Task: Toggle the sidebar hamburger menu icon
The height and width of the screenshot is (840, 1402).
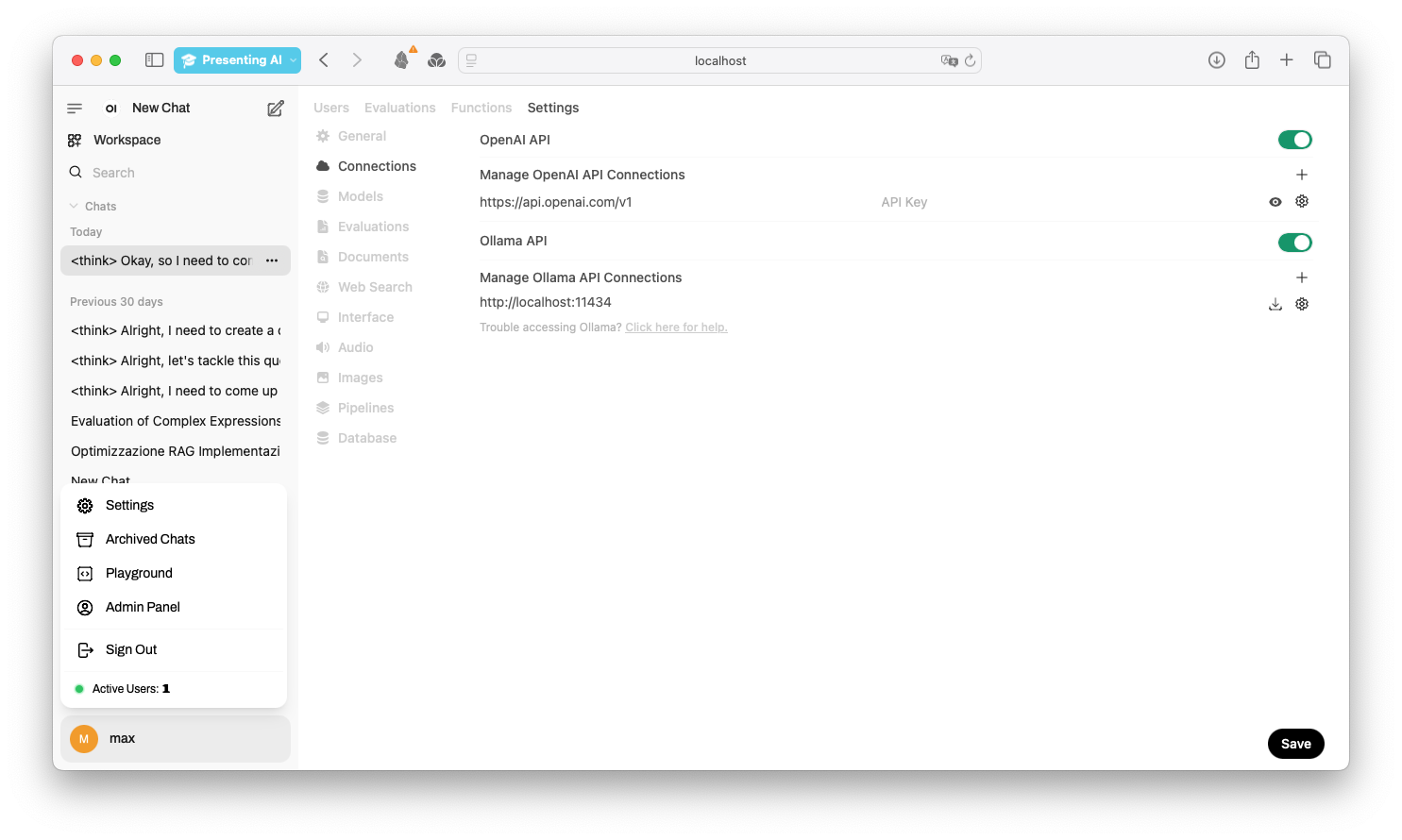Action: point(75,109)
